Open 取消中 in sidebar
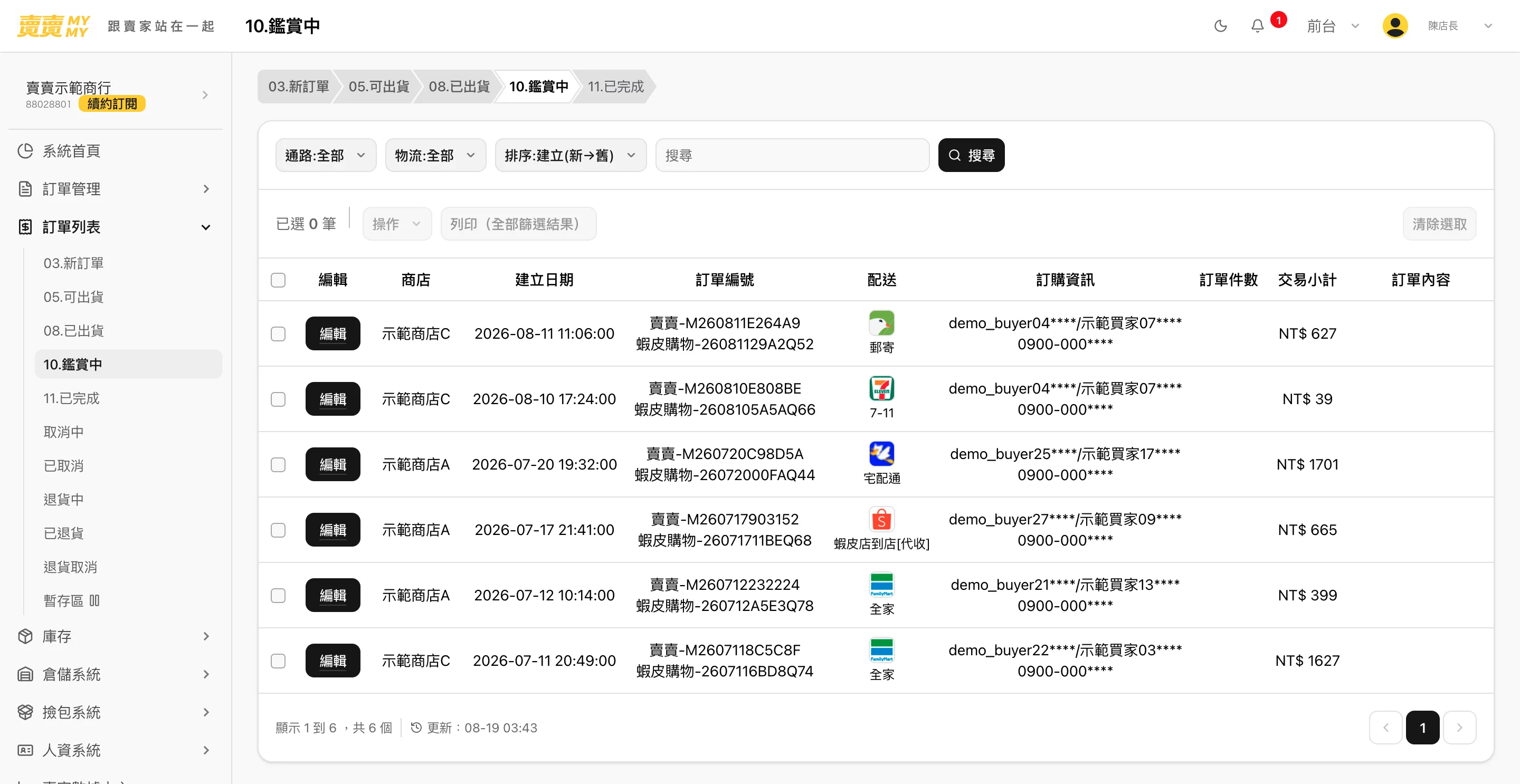 [64, 432]
